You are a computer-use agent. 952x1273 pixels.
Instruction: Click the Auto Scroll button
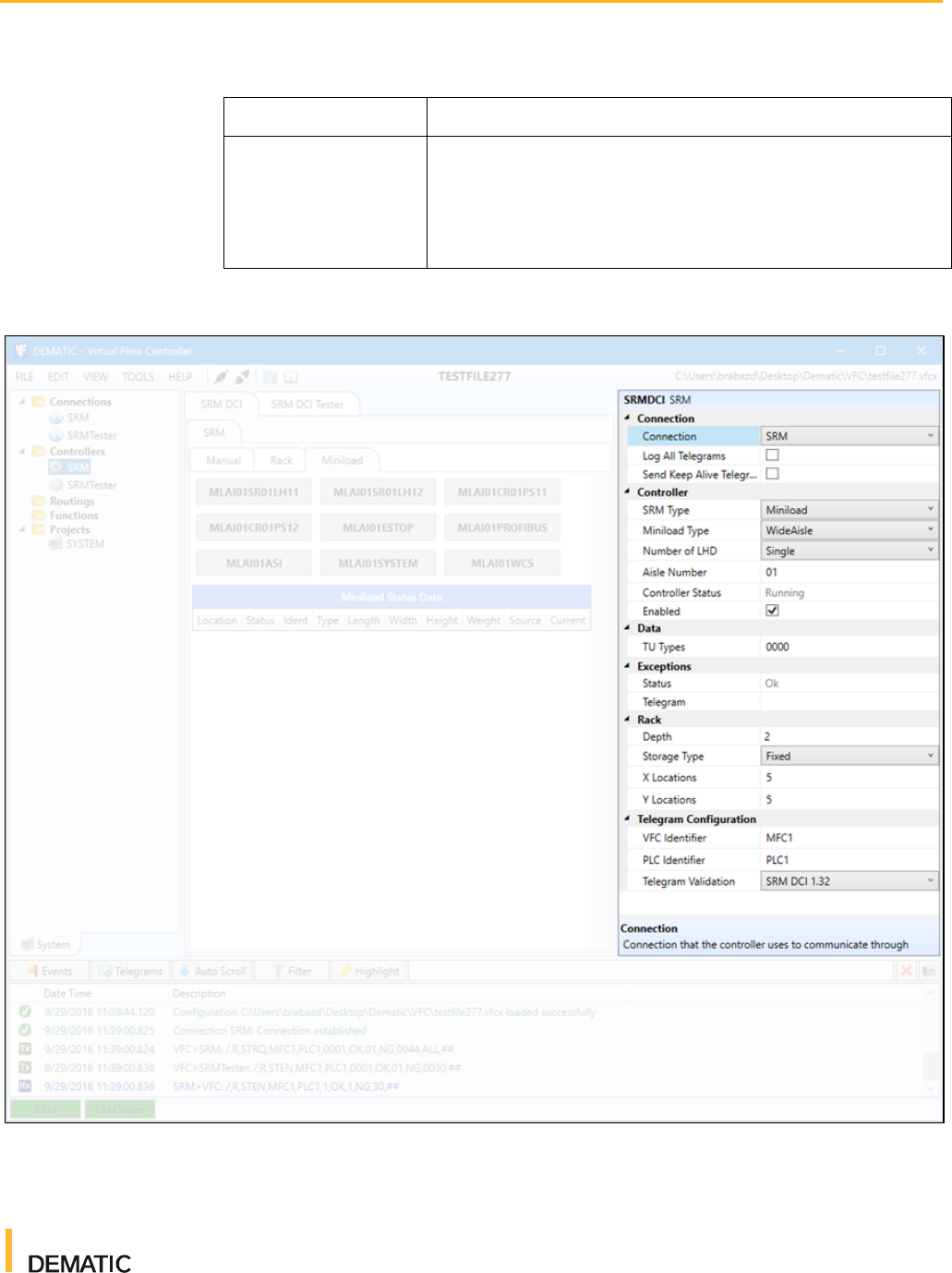[212, 971]
